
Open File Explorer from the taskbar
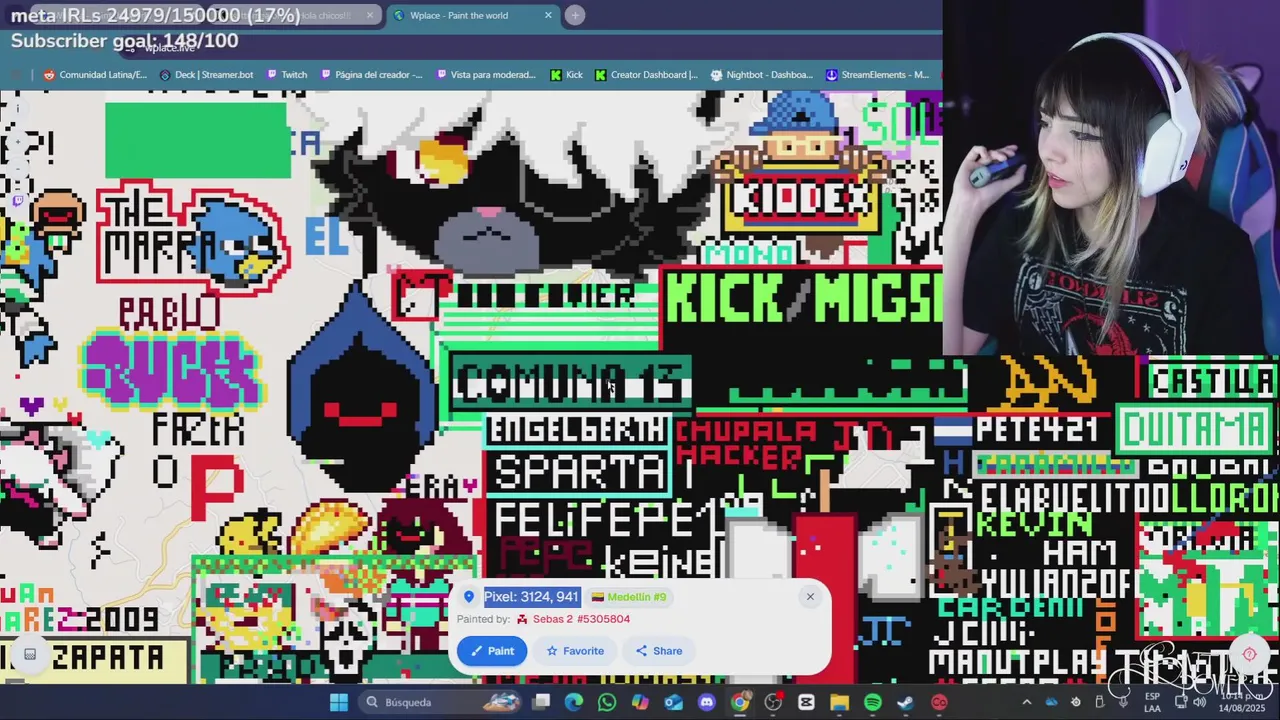tap(839, 702)
